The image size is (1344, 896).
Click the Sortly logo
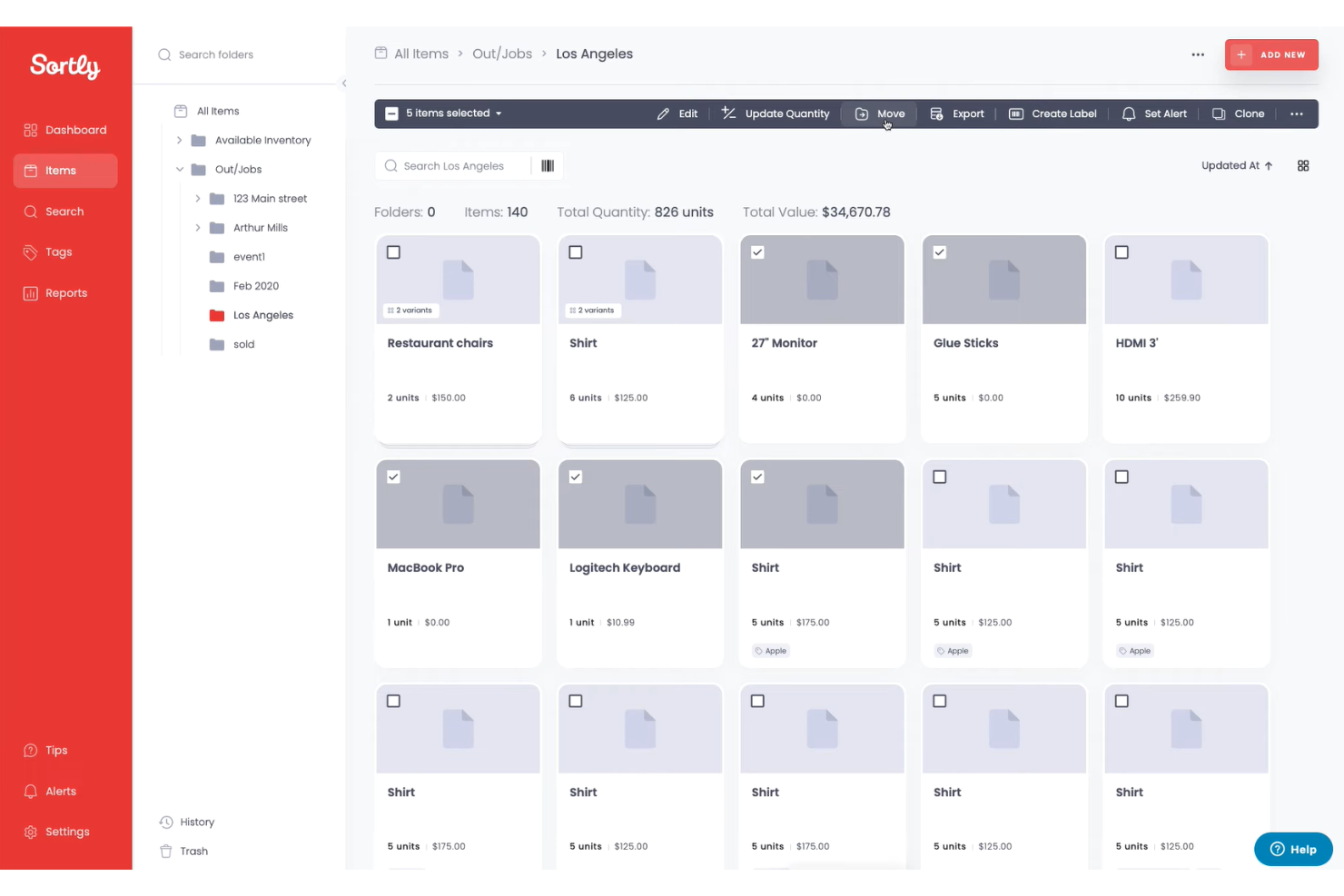[x=65, y=66]
